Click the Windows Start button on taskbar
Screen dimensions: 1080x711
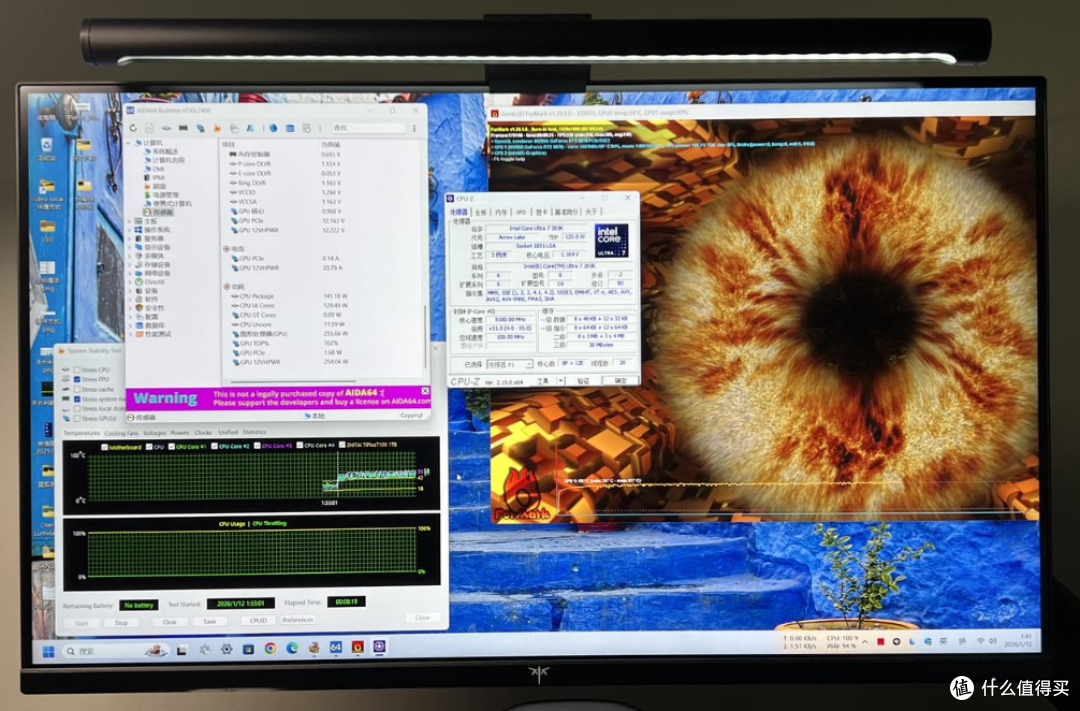point(48,651)
